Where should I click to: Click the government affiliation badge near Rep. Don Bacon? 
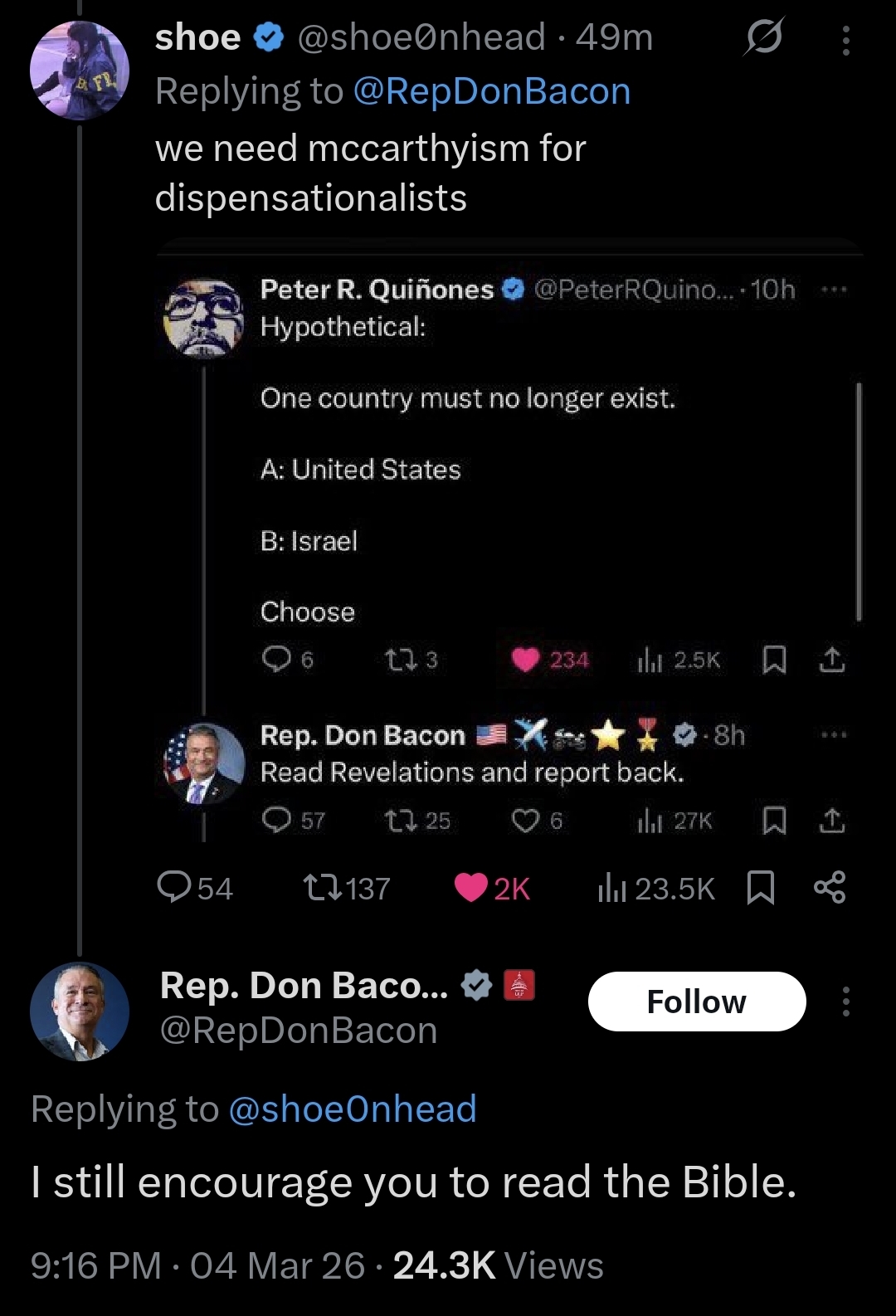[519, 985]
